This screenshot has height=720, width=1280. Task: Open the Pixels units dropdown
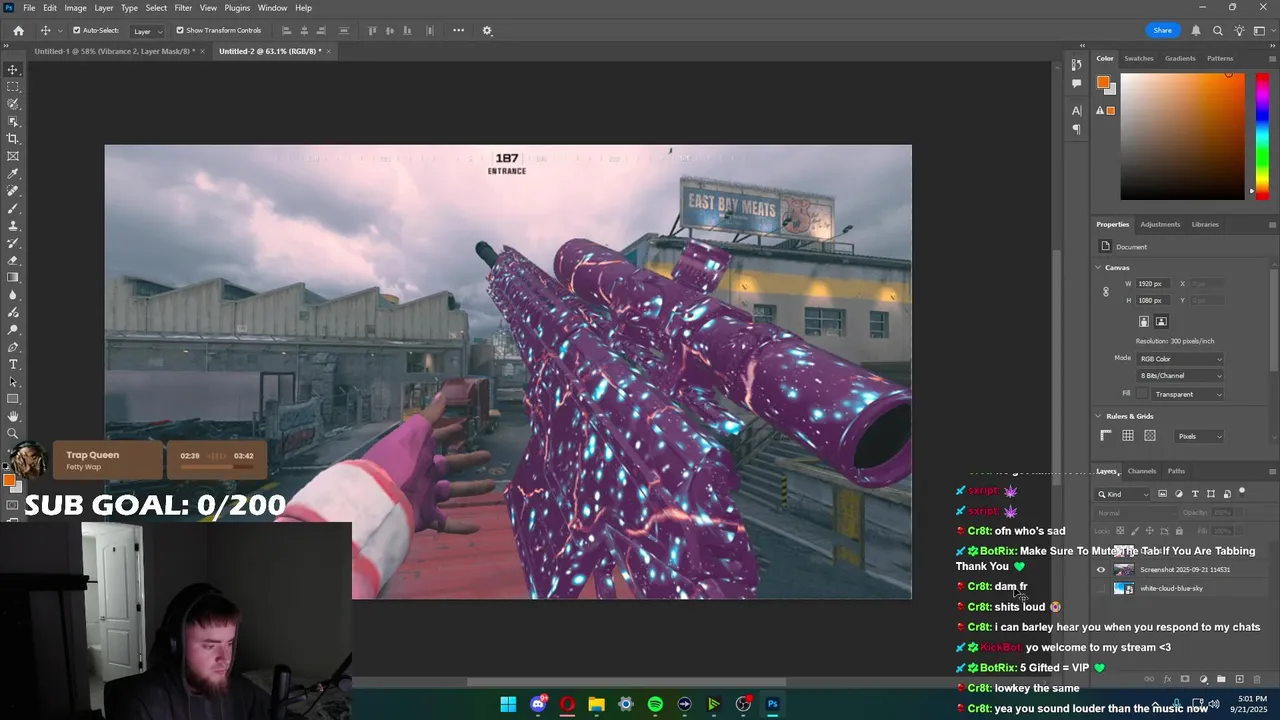(x=1199, y=436)
